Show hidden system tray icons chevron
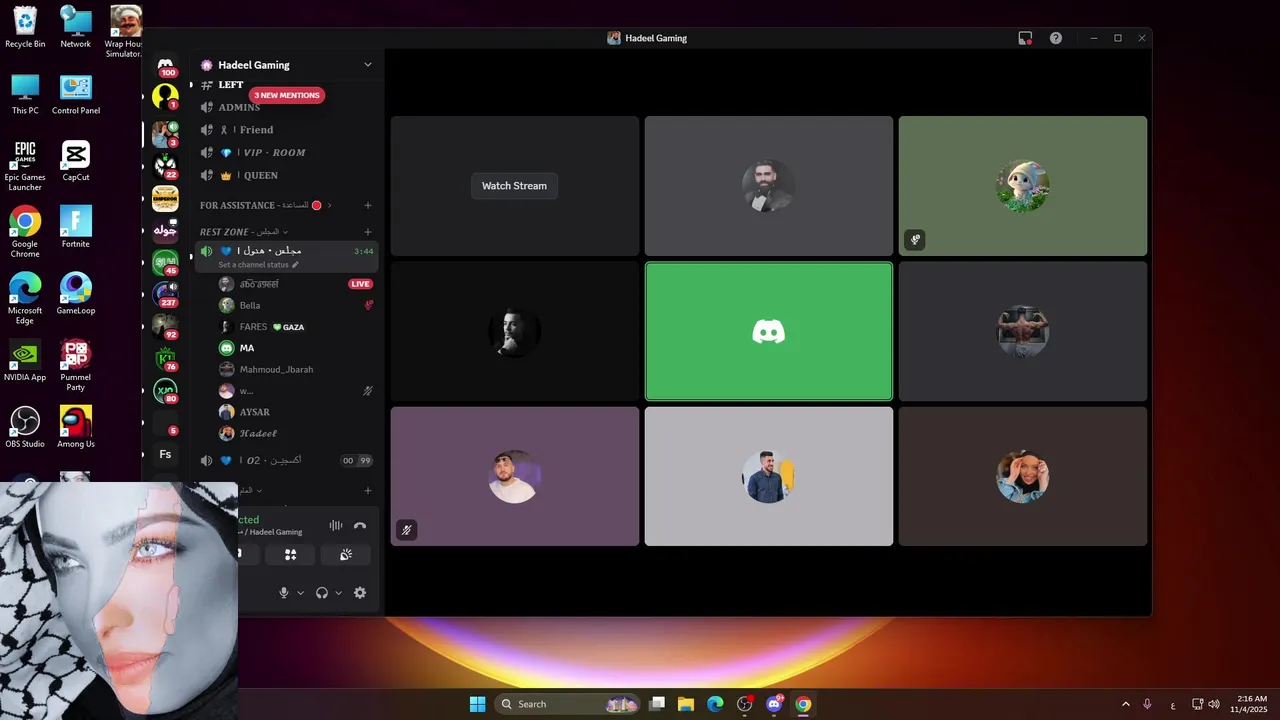This screenshot has height=720, width=1280. (x=1126, y=704)
